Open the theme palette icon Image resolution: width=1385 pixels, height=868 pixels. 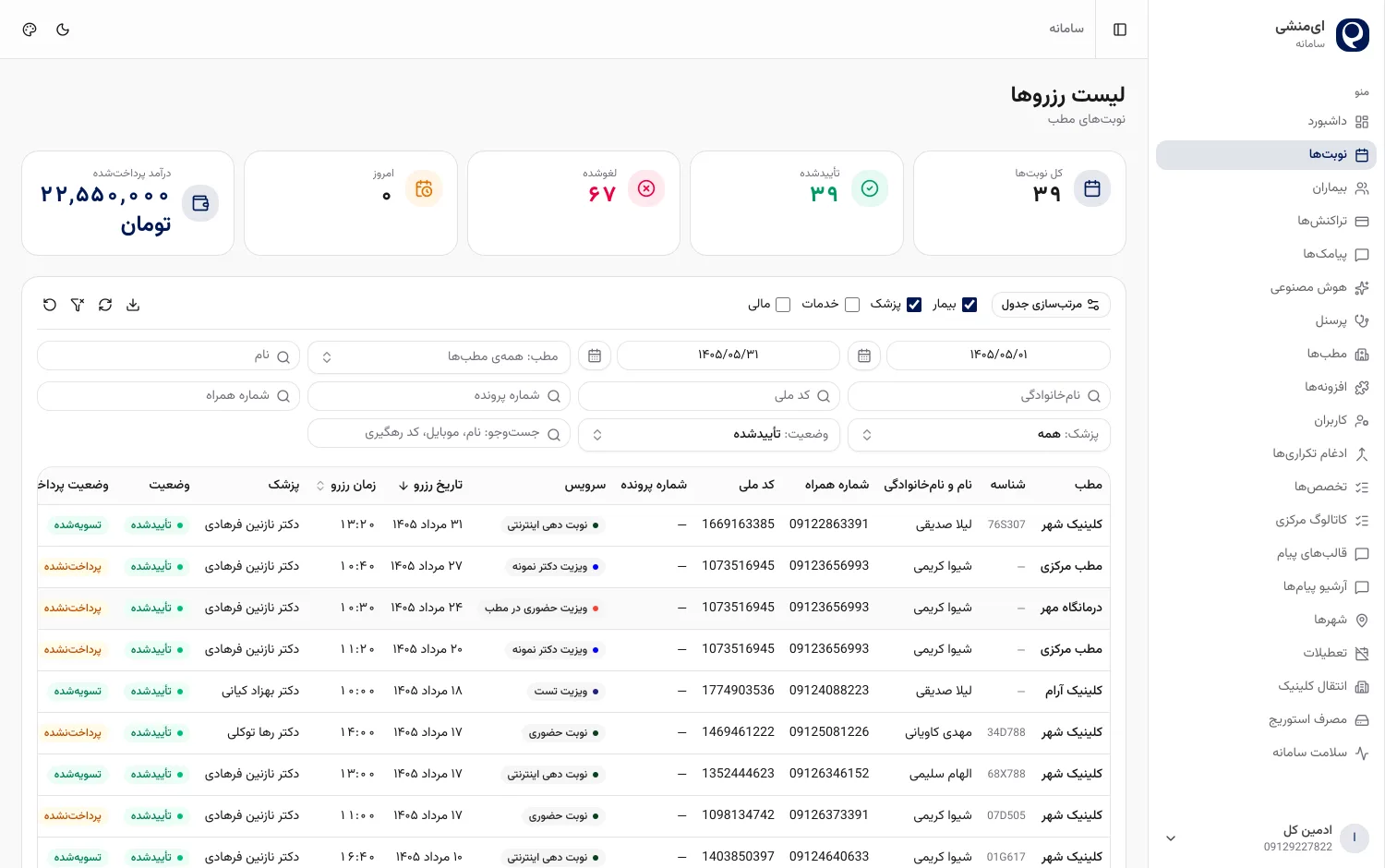(30, 30)
